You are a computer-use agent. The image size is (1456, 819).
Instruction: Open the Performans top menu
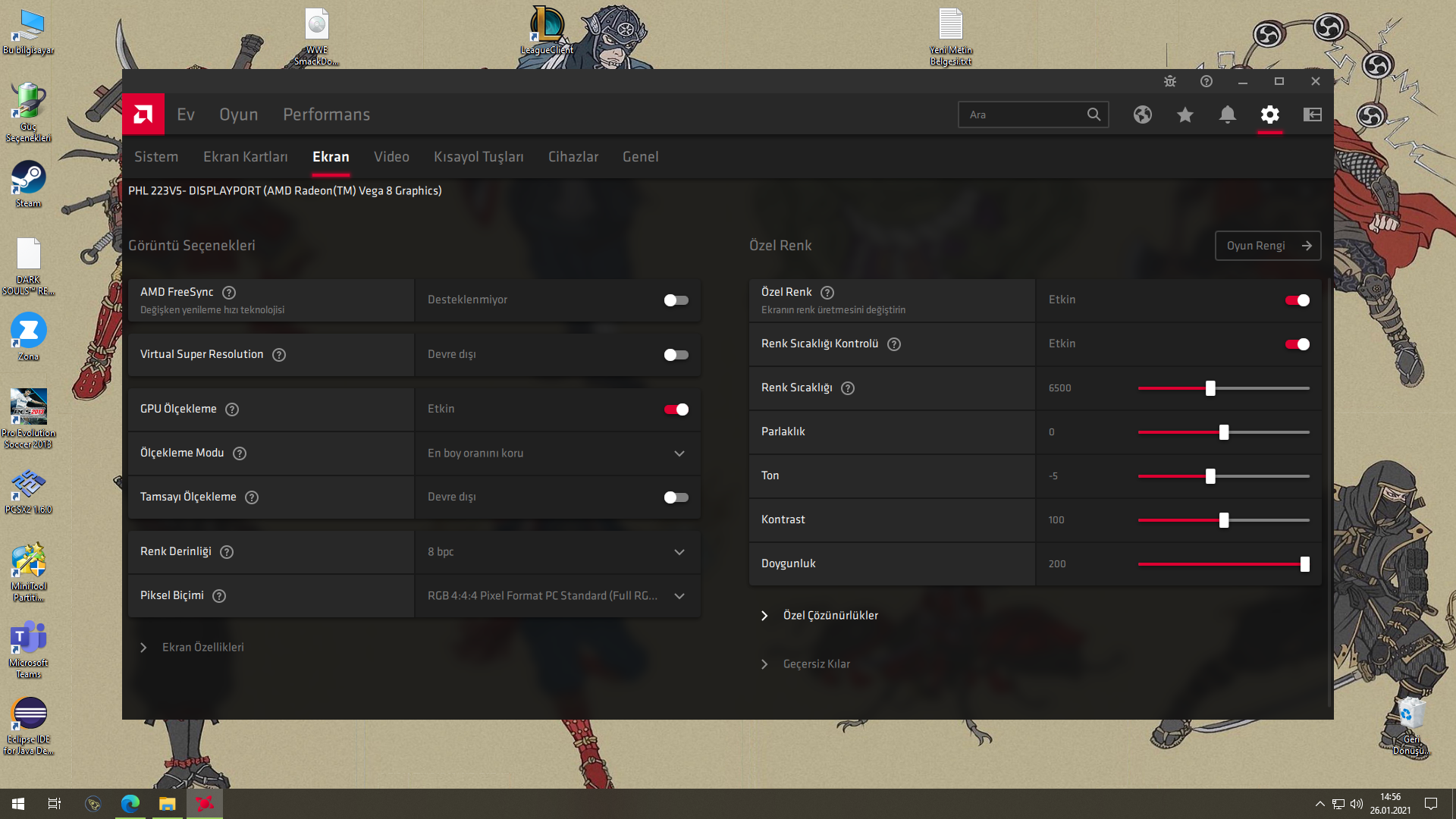326,115
